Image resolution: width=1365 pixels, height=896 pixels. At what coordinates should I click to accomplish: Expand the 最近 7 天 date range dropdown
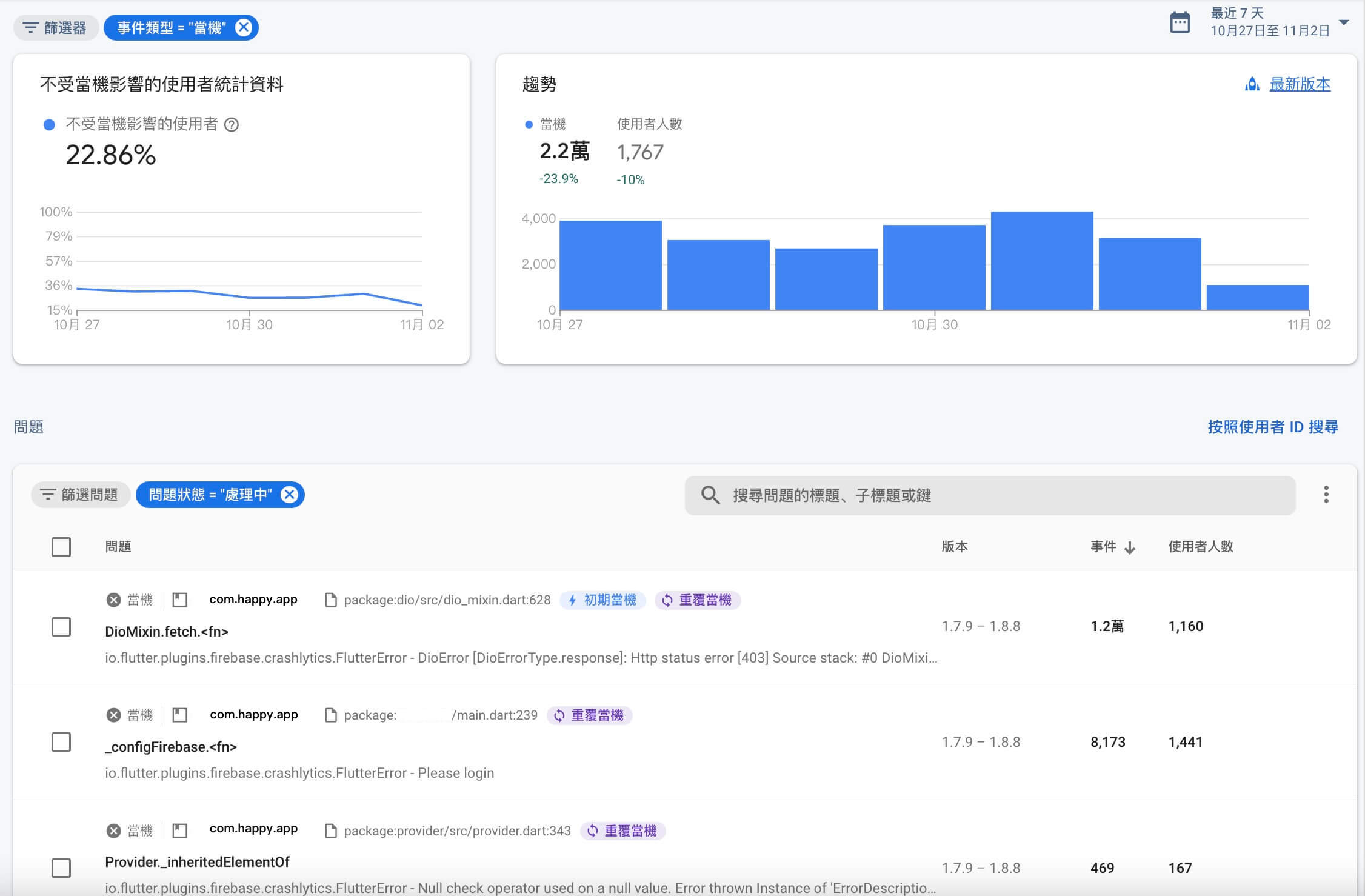click(x=1344, y=22)
